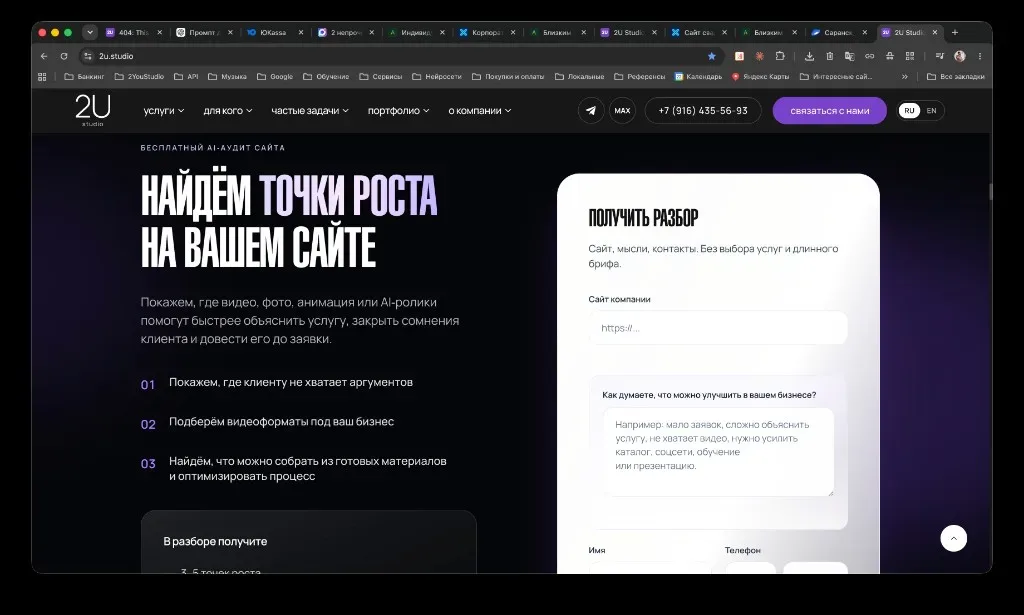Open the 'Сервисы' bookmarks folder
The width and height of the screenshot is (1024, 615).
coord(380,76)
